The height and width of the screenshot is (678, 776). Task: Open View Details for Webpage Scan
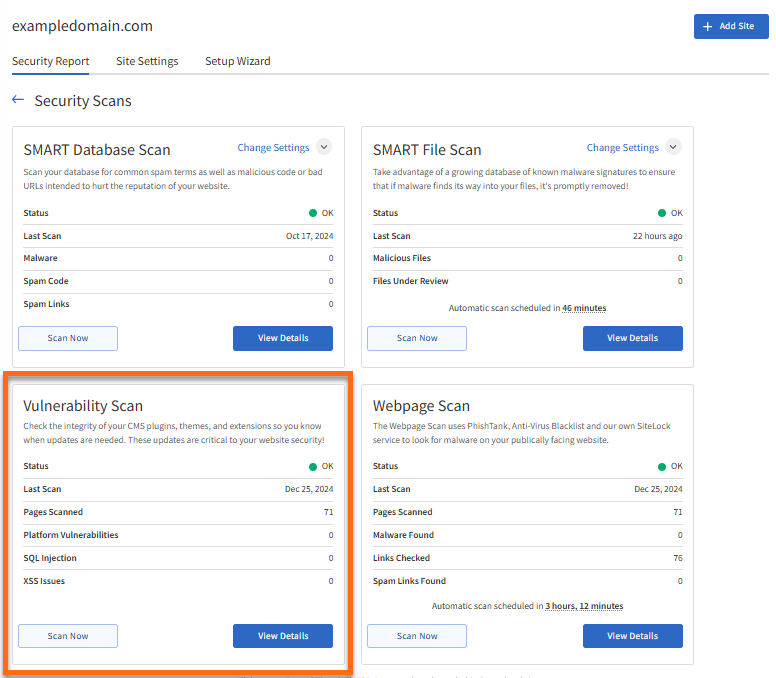click(632, 636)
